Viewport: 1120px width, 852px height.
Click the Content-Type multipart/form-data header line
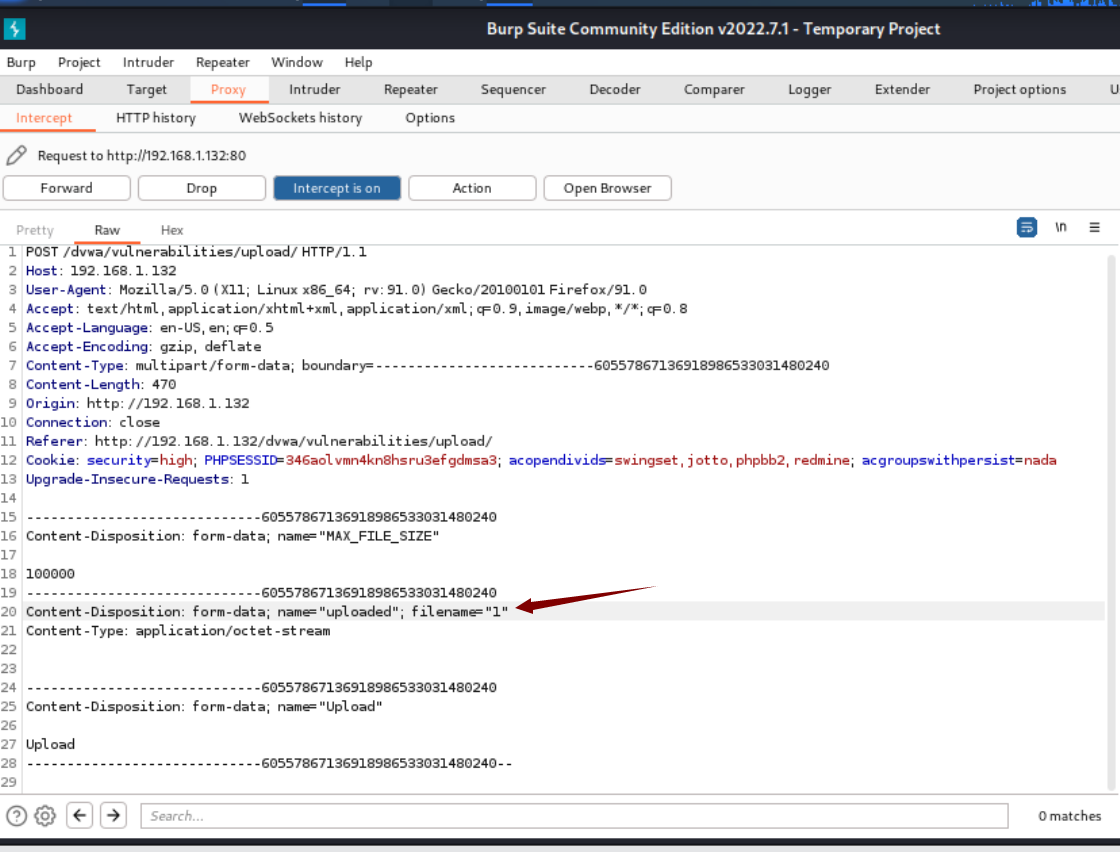[428, 366]
